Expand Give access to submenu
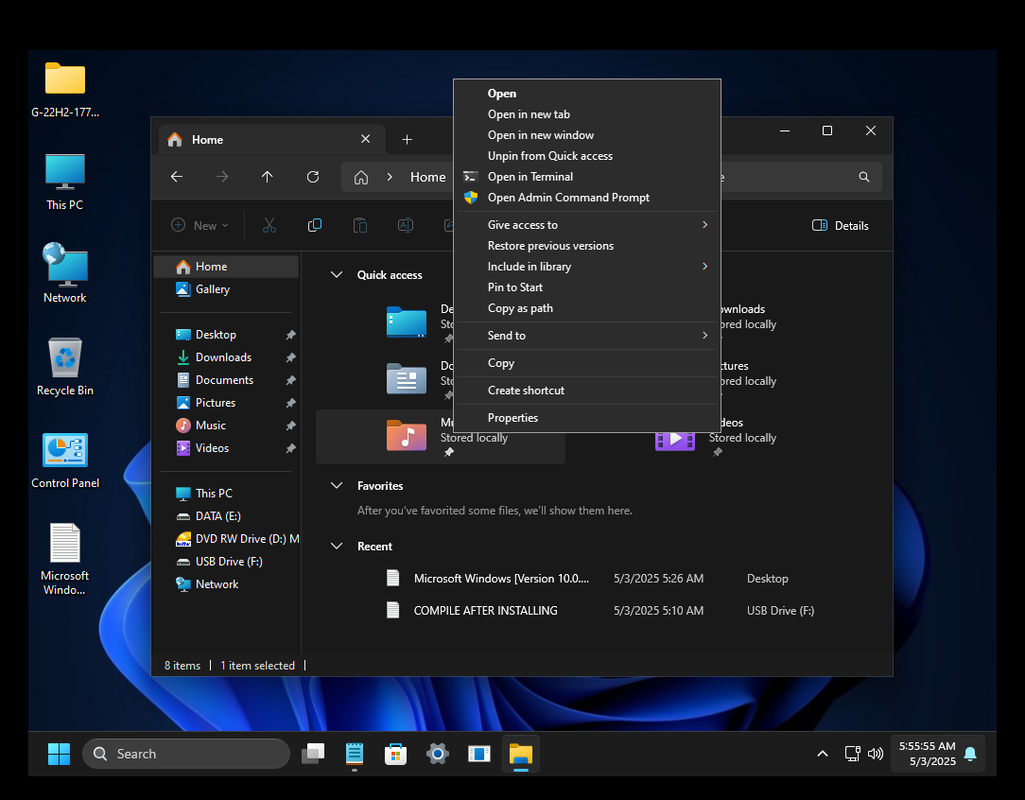Screen dimensions: 1025x800 [587, 225]
